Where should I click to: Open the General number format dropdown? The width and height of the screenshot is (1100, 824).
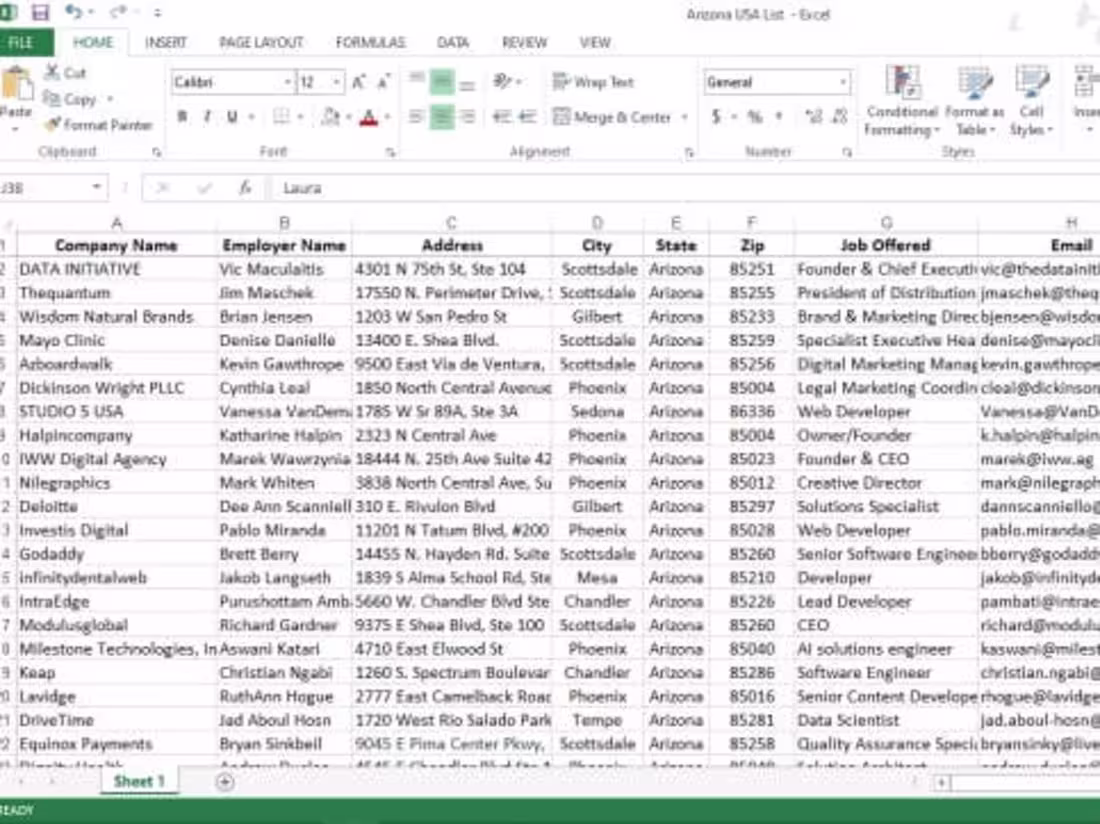coord(843,82)
